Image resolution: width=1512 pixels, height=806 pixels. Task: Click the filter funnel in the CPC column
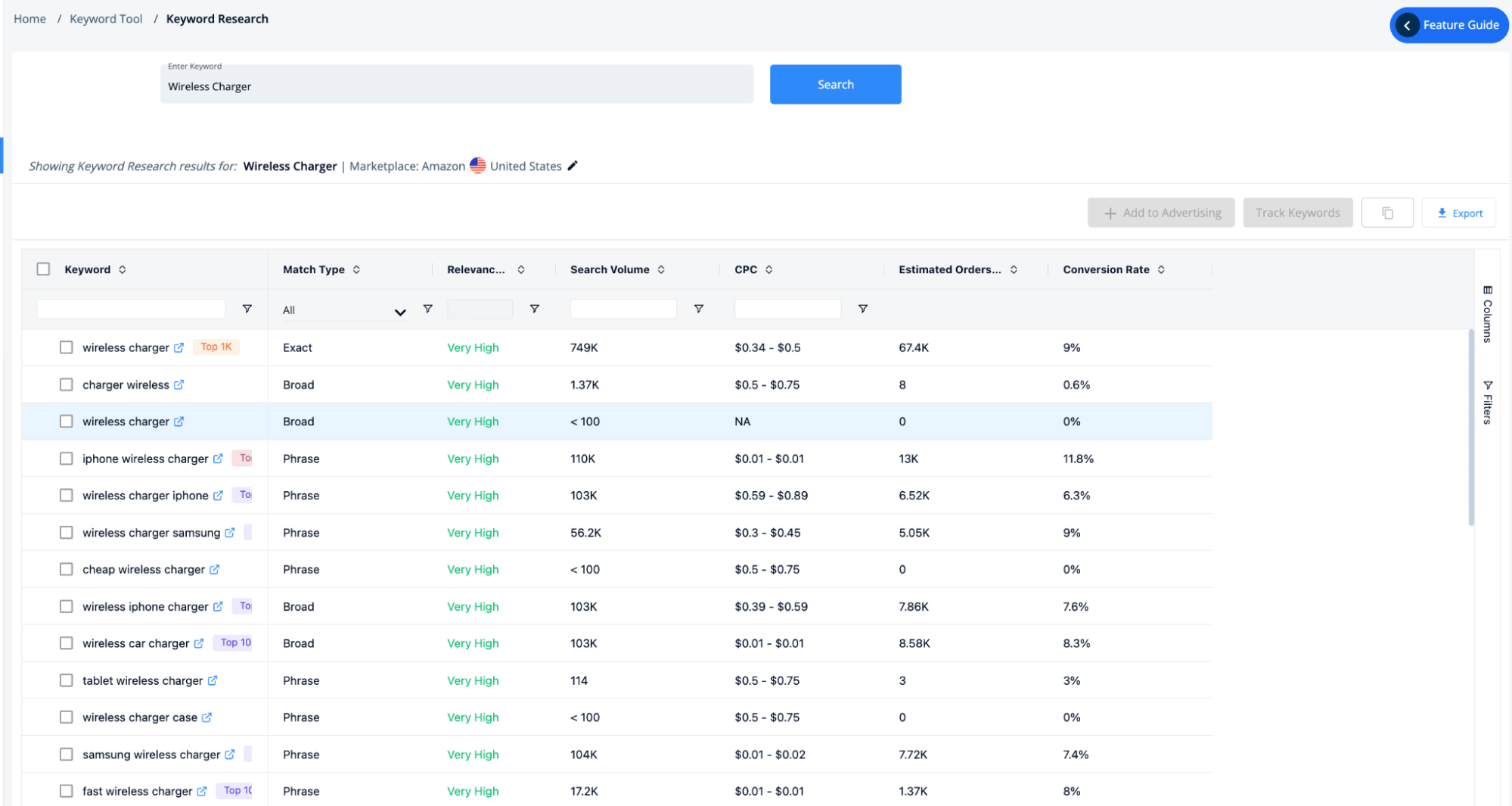[862, 308]
